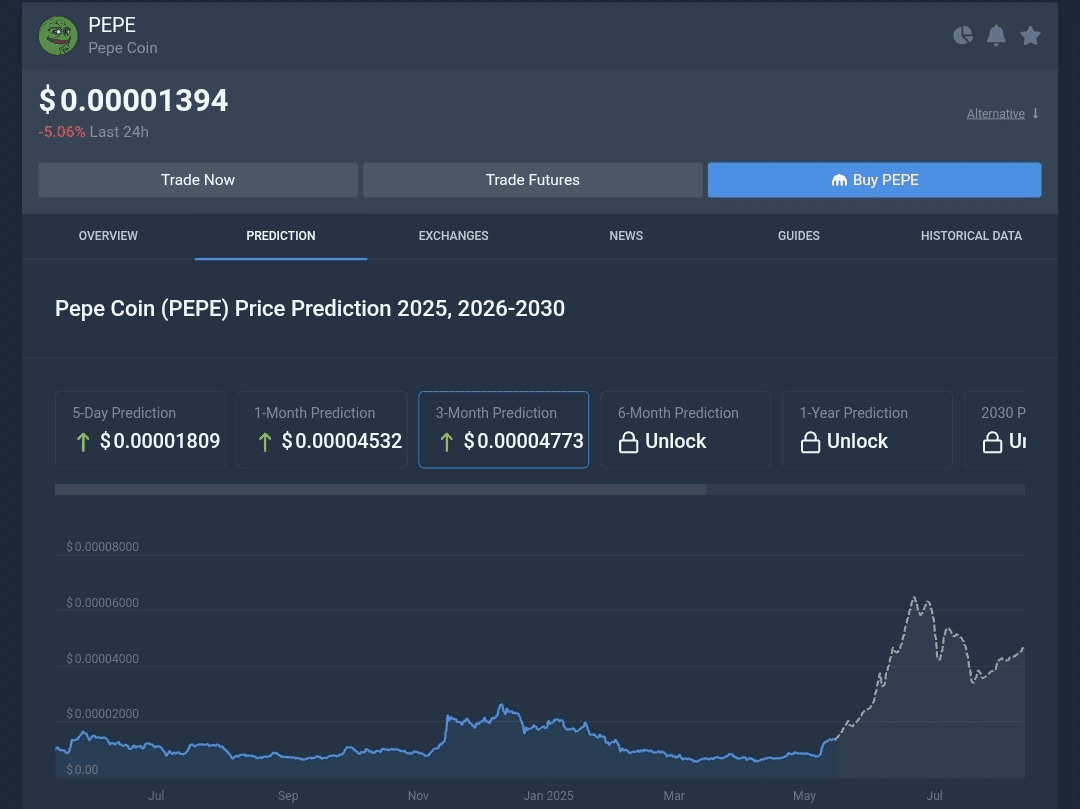1080x809 pixels.
Task: Open the Historical Data tab
Action: (971, 236)
